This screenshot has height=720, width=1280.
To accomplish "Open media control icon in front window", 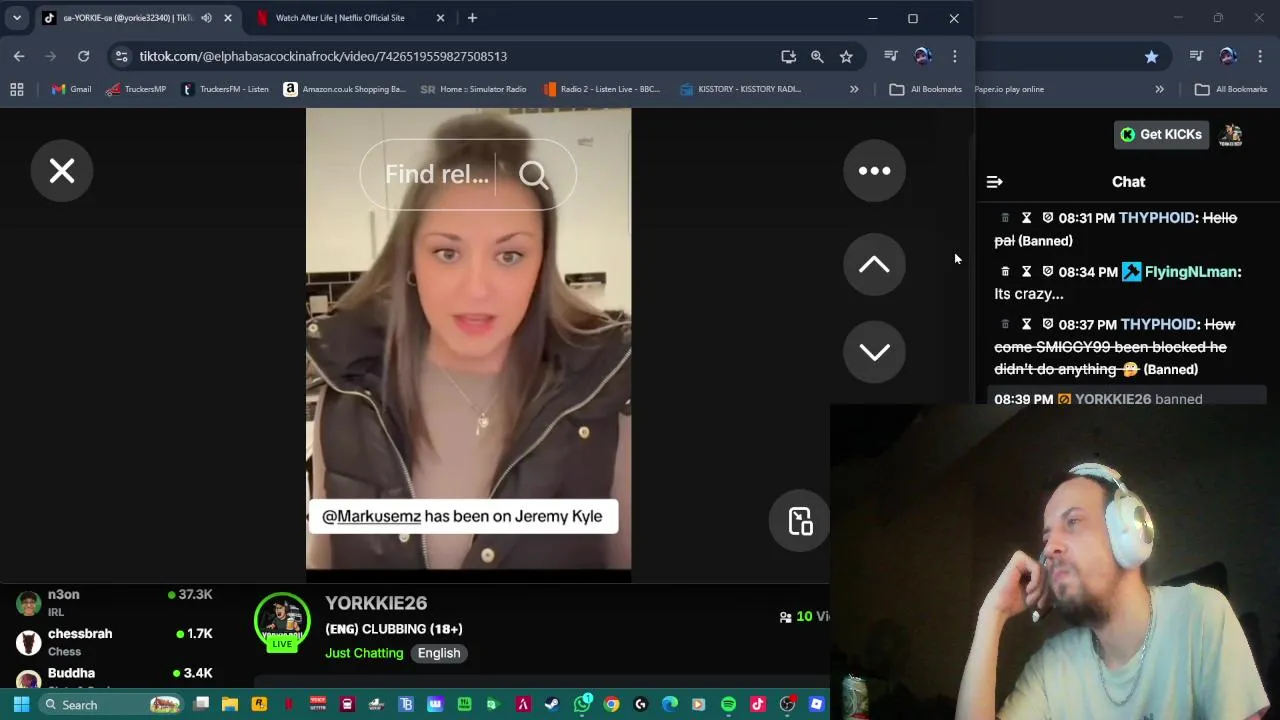I will (891, 56).
